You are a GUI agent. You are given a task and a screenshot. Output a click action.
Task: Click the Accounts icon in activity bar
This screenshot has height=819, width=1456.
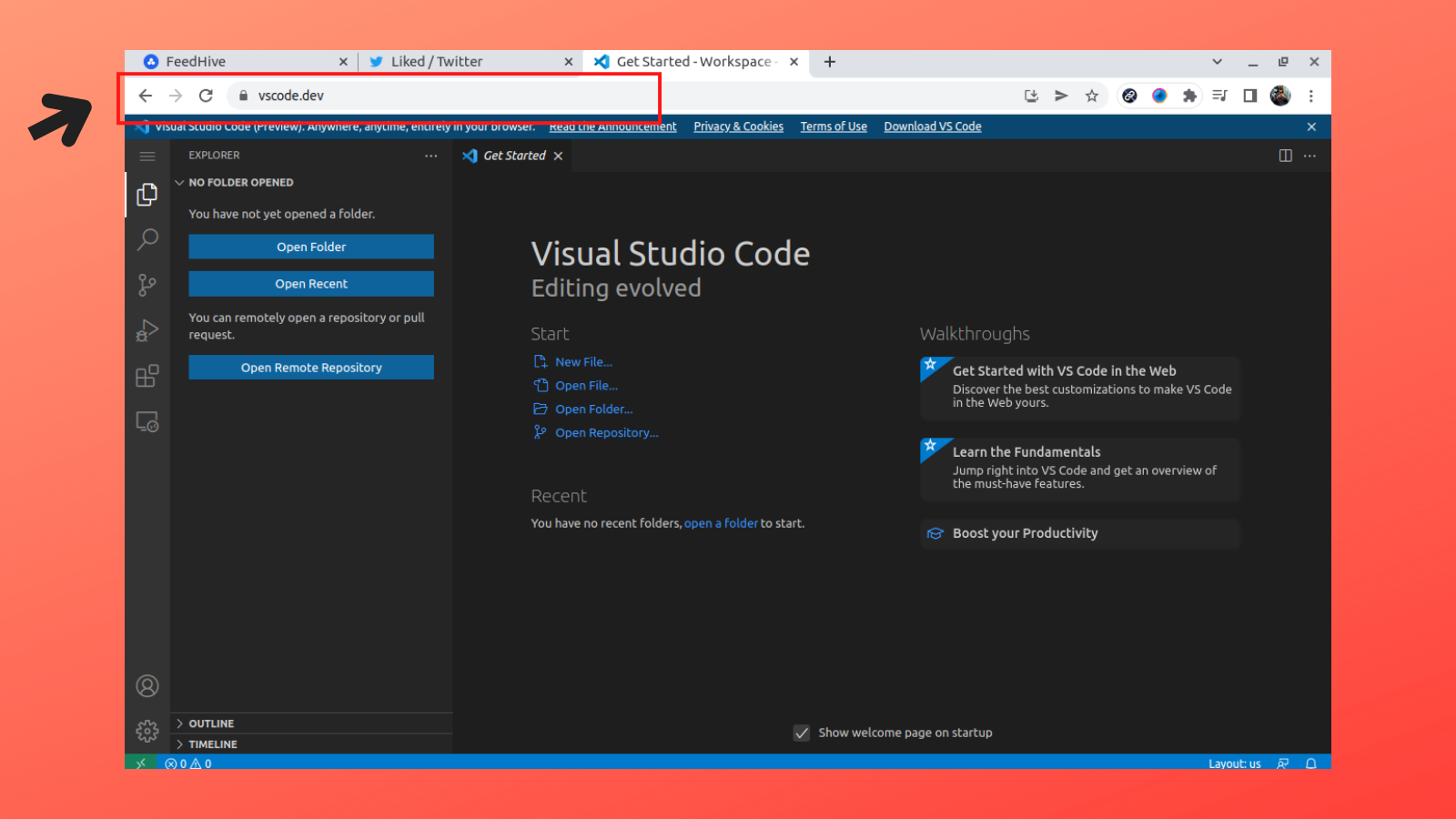[x=147, y=686]
